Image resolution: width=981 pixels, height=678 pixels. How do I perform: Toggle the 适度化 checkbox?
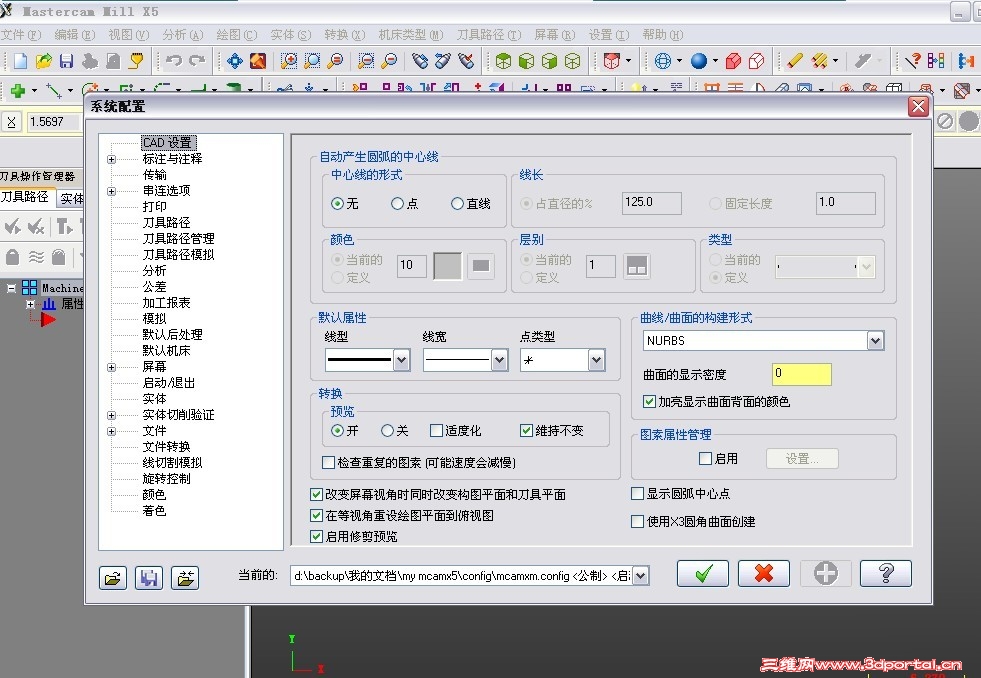pyautogui.click(x=436, y=430)
